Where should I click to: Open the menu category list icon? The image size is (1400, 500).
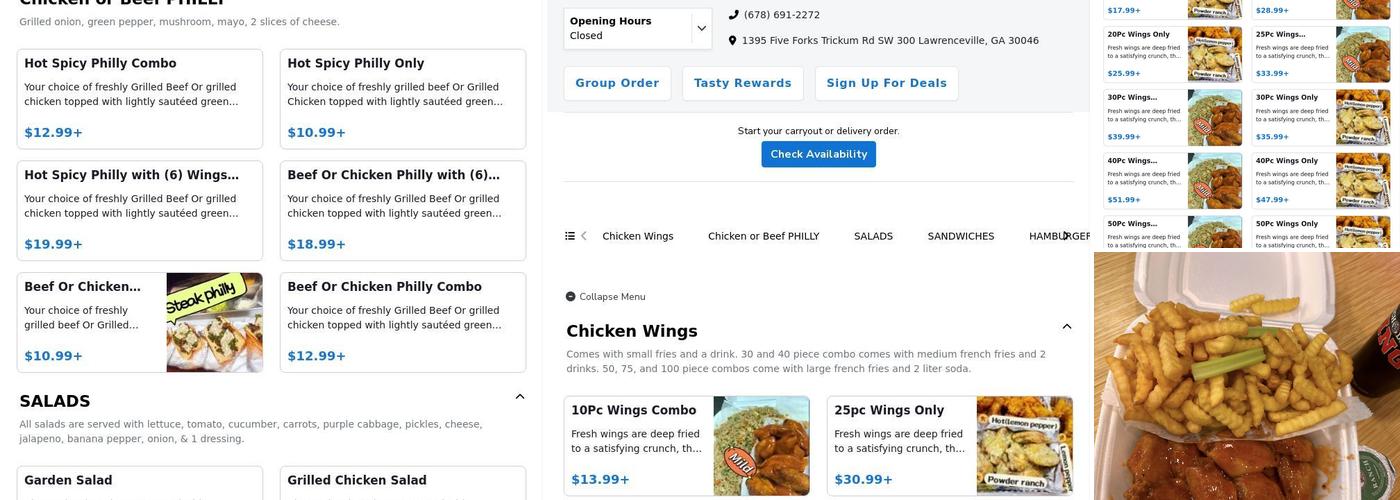570,236
